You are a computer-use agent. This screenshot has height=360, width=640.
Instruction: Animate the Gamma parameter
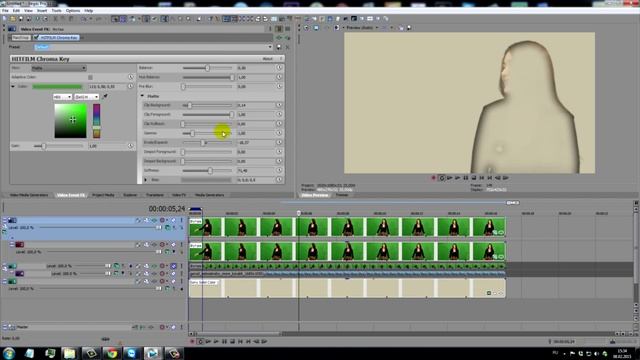(280, 133)
